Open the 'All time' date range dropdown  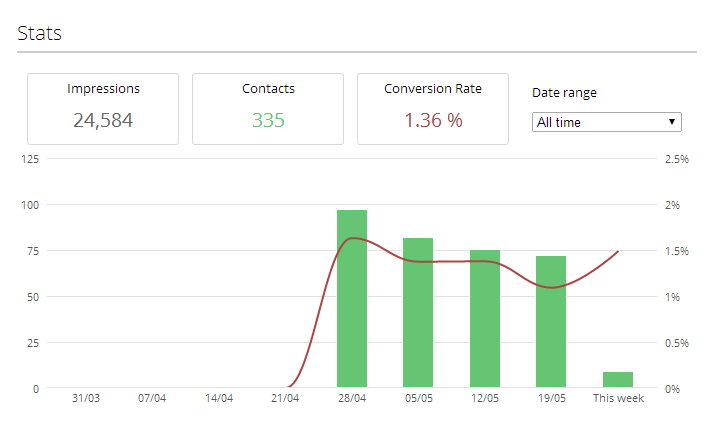pos(606,122)
